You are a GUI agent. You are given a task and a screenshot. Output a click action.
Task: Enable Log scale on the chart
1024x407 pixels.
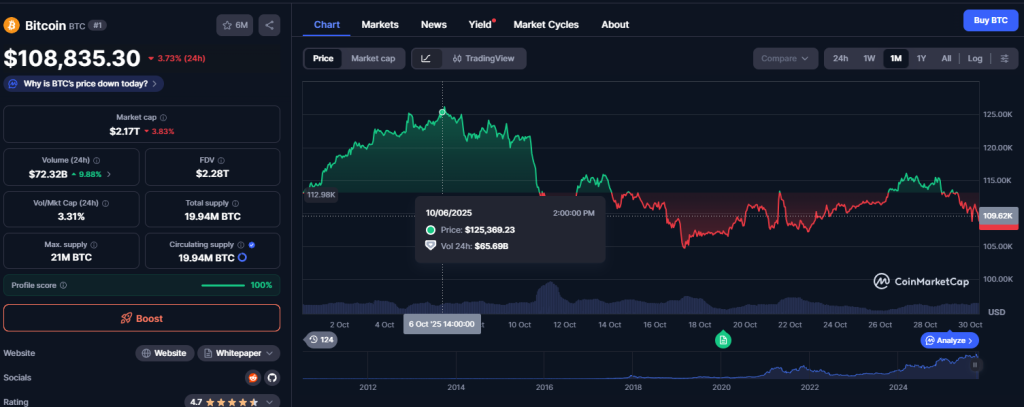tap(974, 58)
